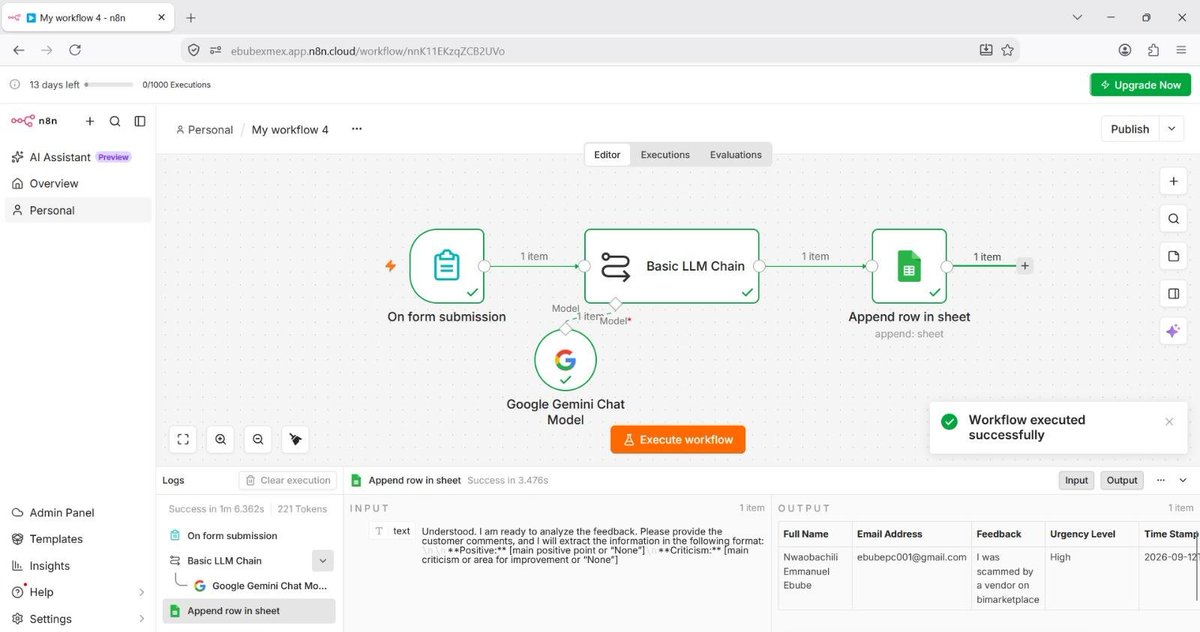Select On form submission in Logs
1200x632 pixels.
pos(249,536)
